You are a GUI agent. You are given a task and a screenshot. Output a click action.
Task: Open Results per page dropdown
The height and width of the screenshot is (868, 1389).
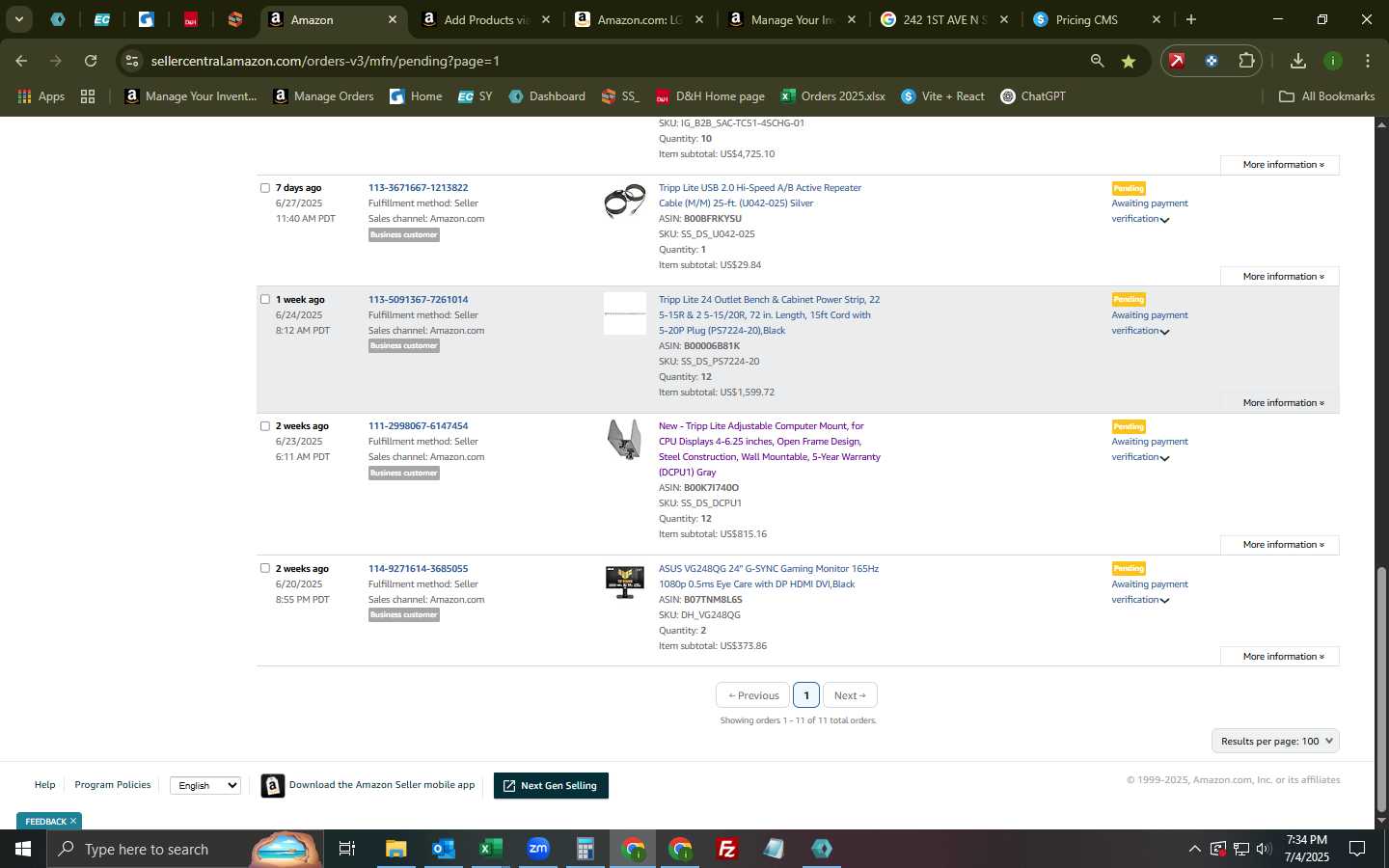(1275, 741)
